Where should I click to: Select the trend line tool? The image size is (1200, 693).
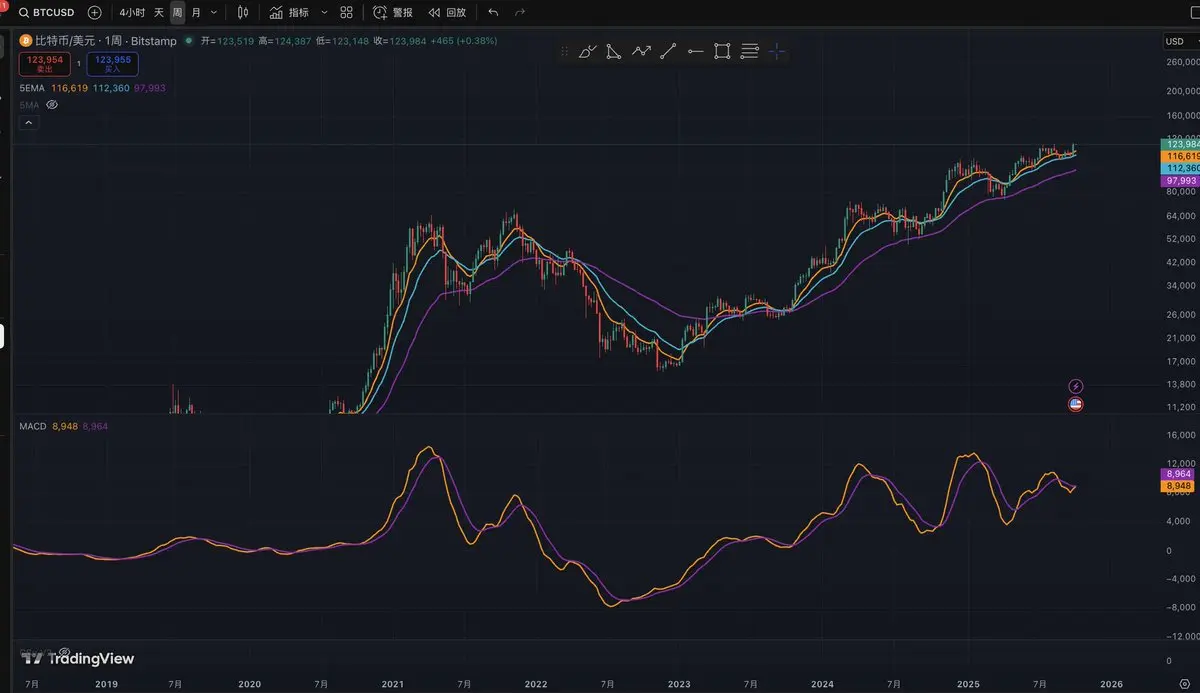coord(668,52)
